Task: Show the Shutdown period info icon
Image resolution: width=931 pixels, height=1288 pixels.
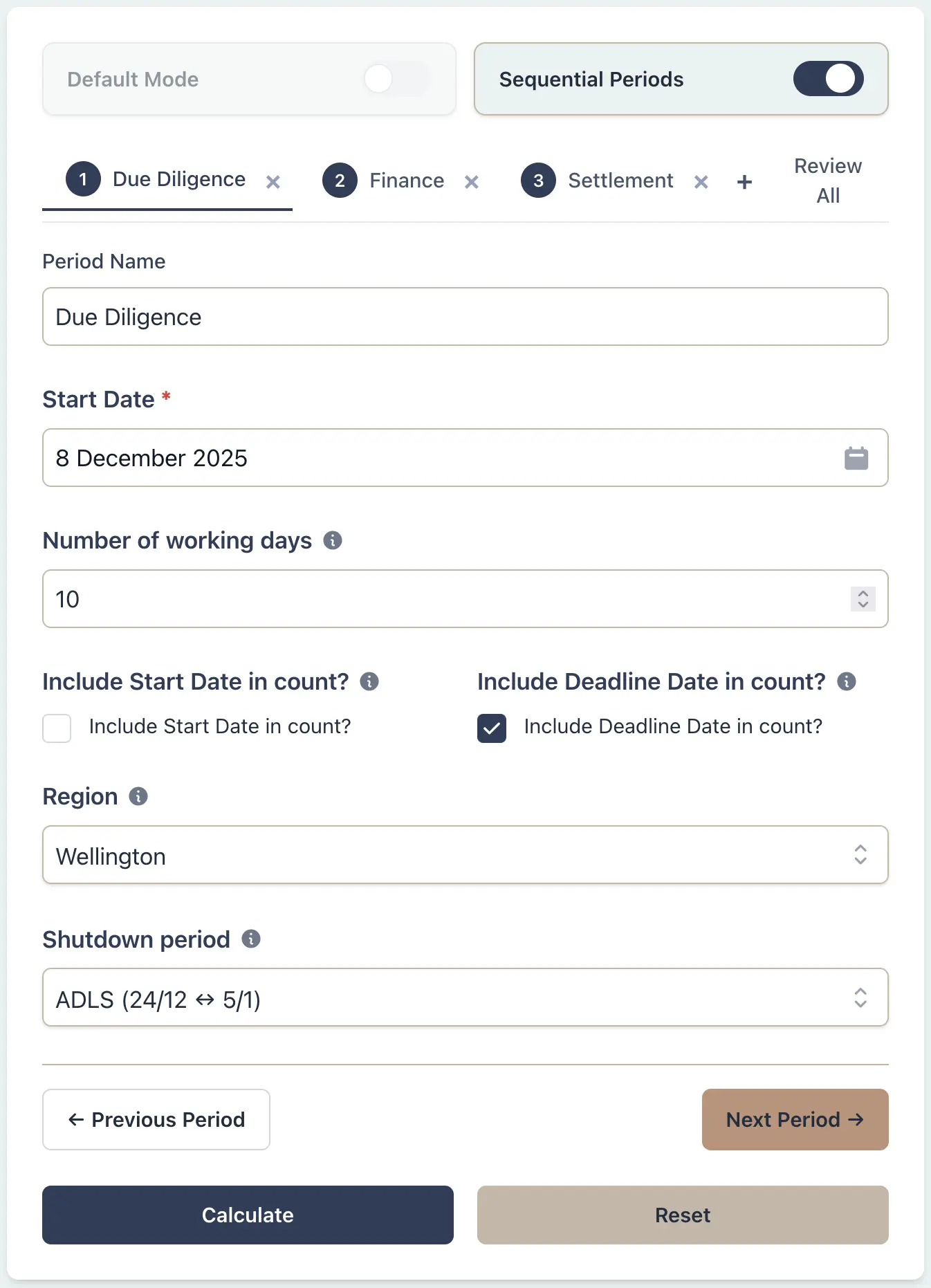Action: point(251,939)
